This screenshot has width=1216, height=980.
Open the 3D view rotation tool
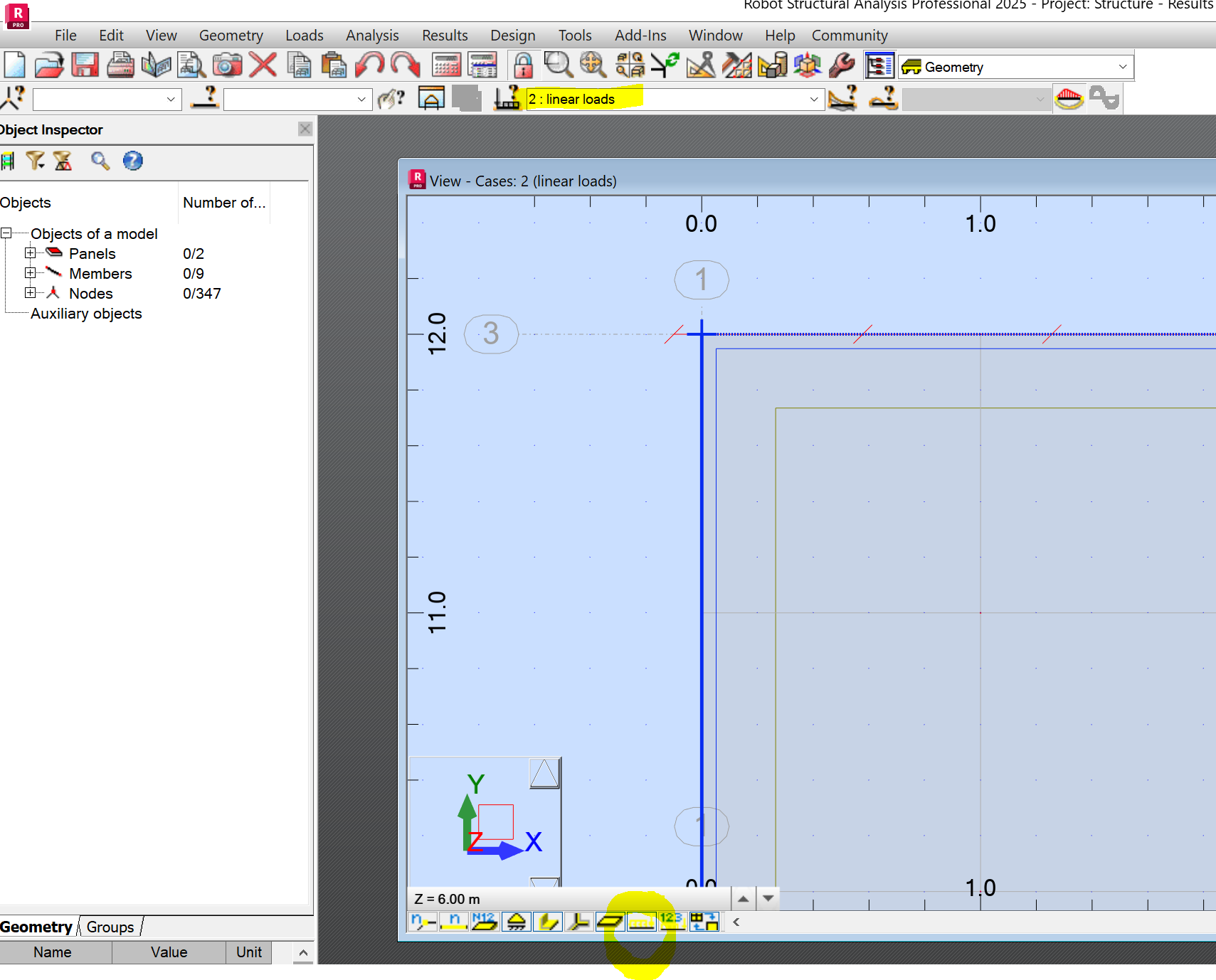coord(808,65)
